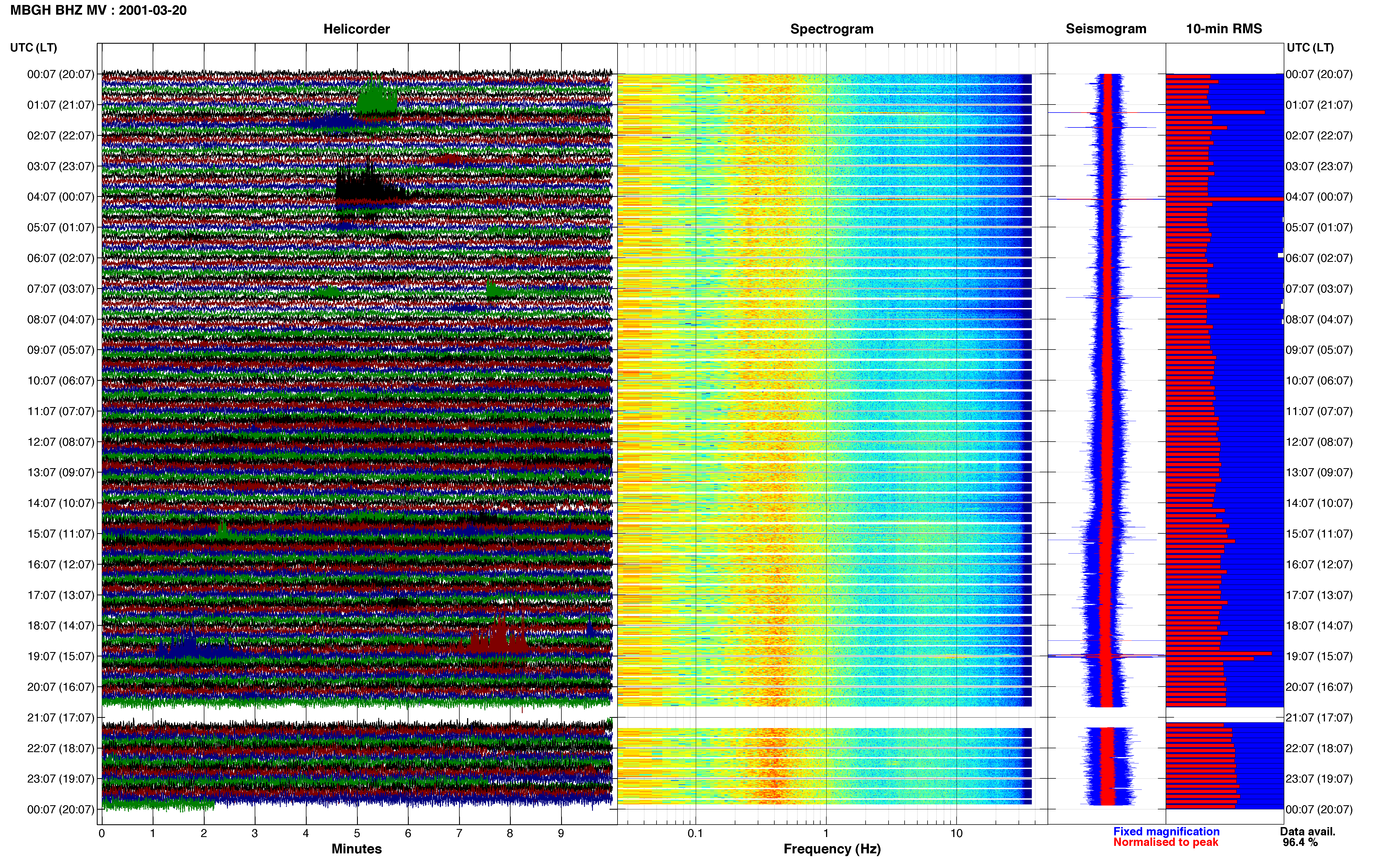Click left time label 13:07 (09:07)
This screenshot has width=1388, height=868.
pos(60,473)
